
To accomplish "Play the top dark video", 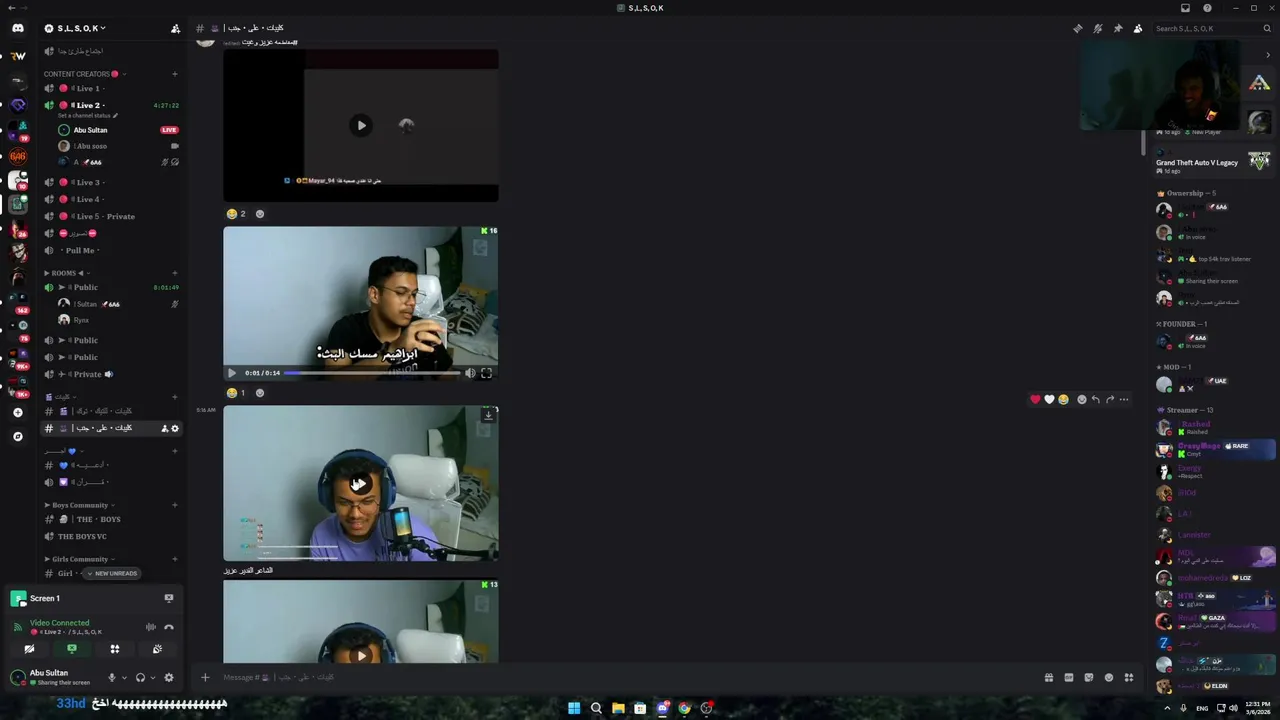I will [361, 125].
